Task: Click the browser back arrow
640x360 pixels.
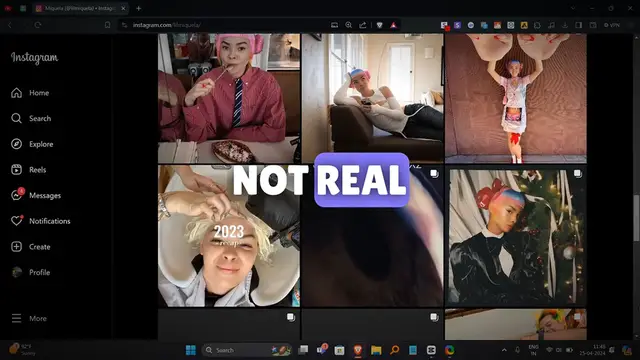Action: pos(10,25)
